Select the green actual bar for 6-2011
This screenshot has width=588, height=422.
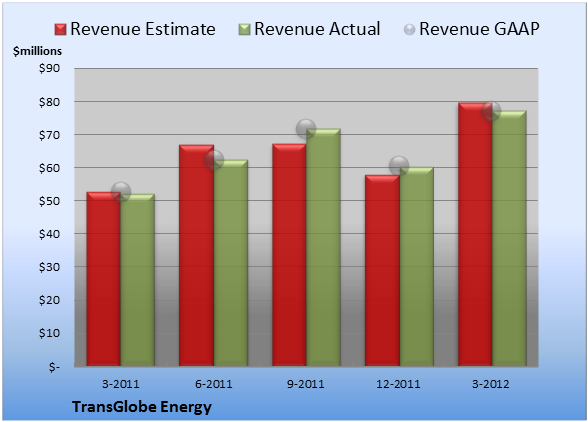[231, 263]
